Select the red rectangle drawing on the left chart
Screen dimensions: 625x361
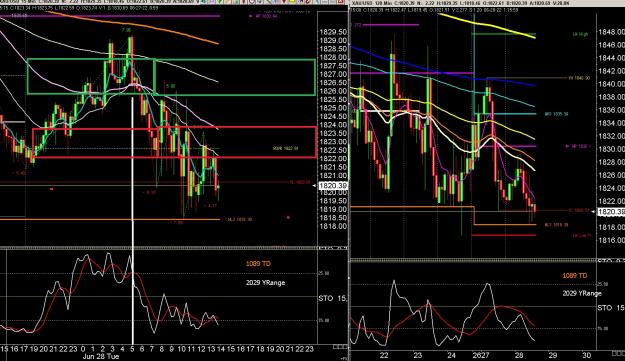(x=175, y=142)
